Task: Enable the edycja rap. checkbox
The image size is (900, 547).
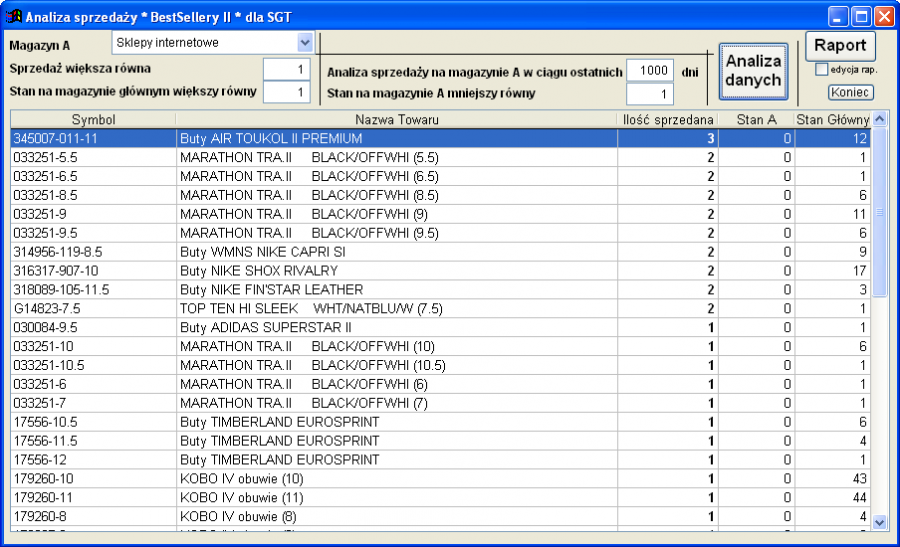Action: (821, 69)
